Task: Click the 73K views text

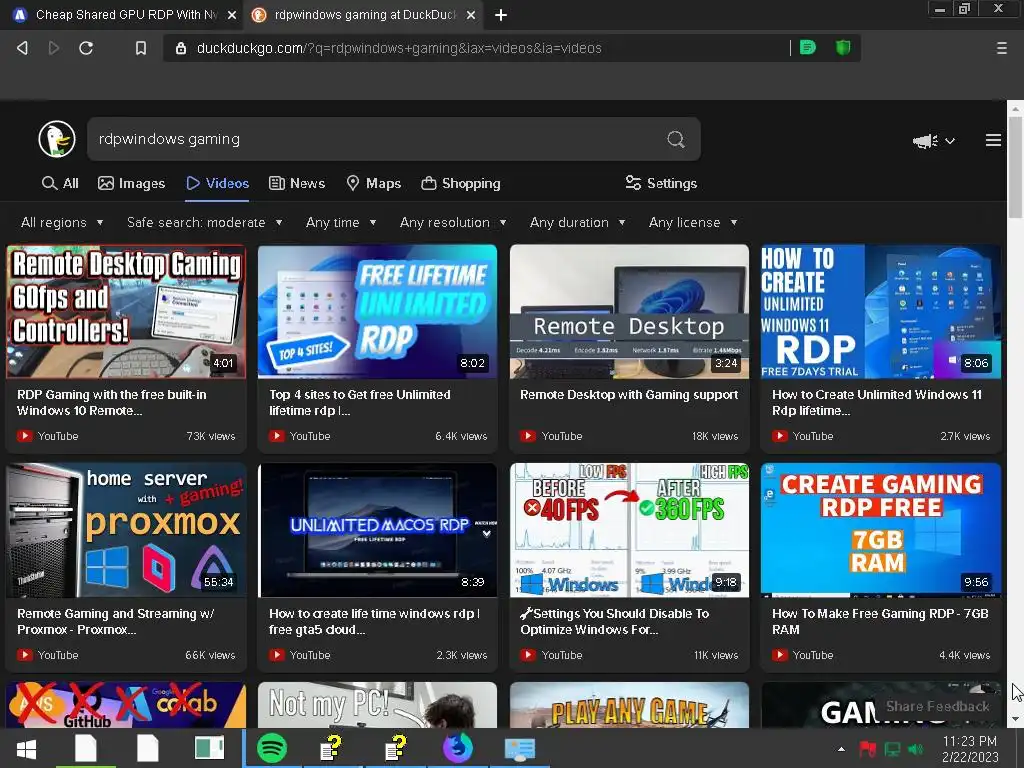Action: (x=210, y=436)
